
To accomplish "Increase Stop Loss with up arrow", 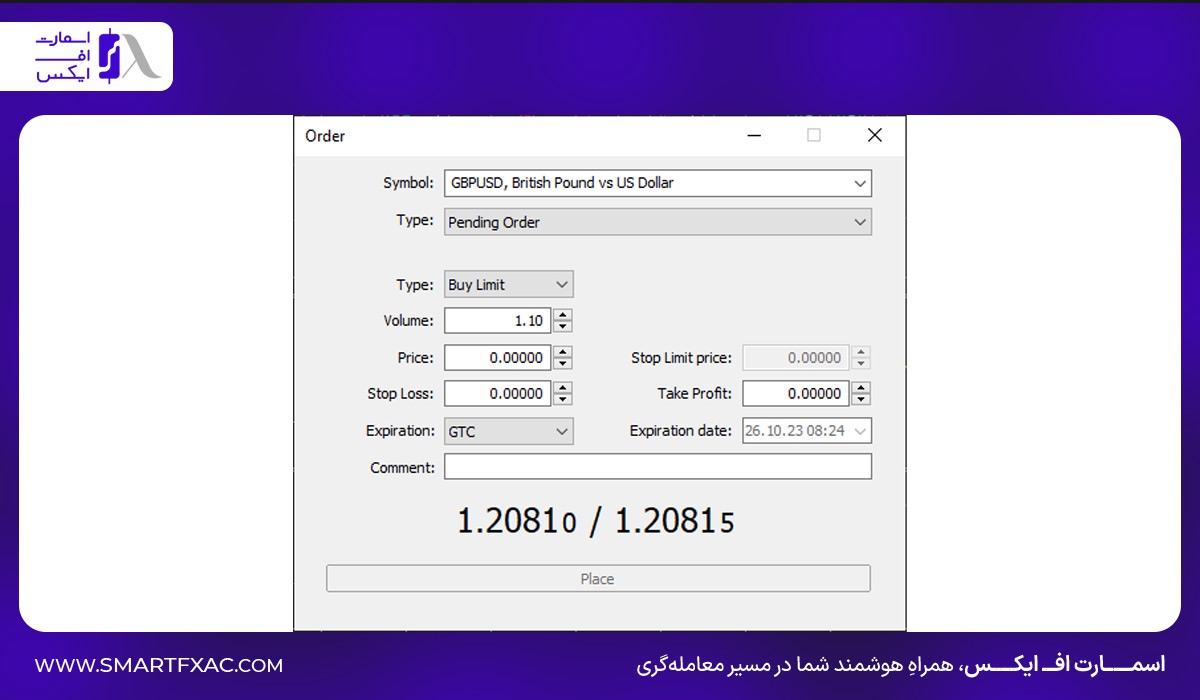I will [563, 388].
